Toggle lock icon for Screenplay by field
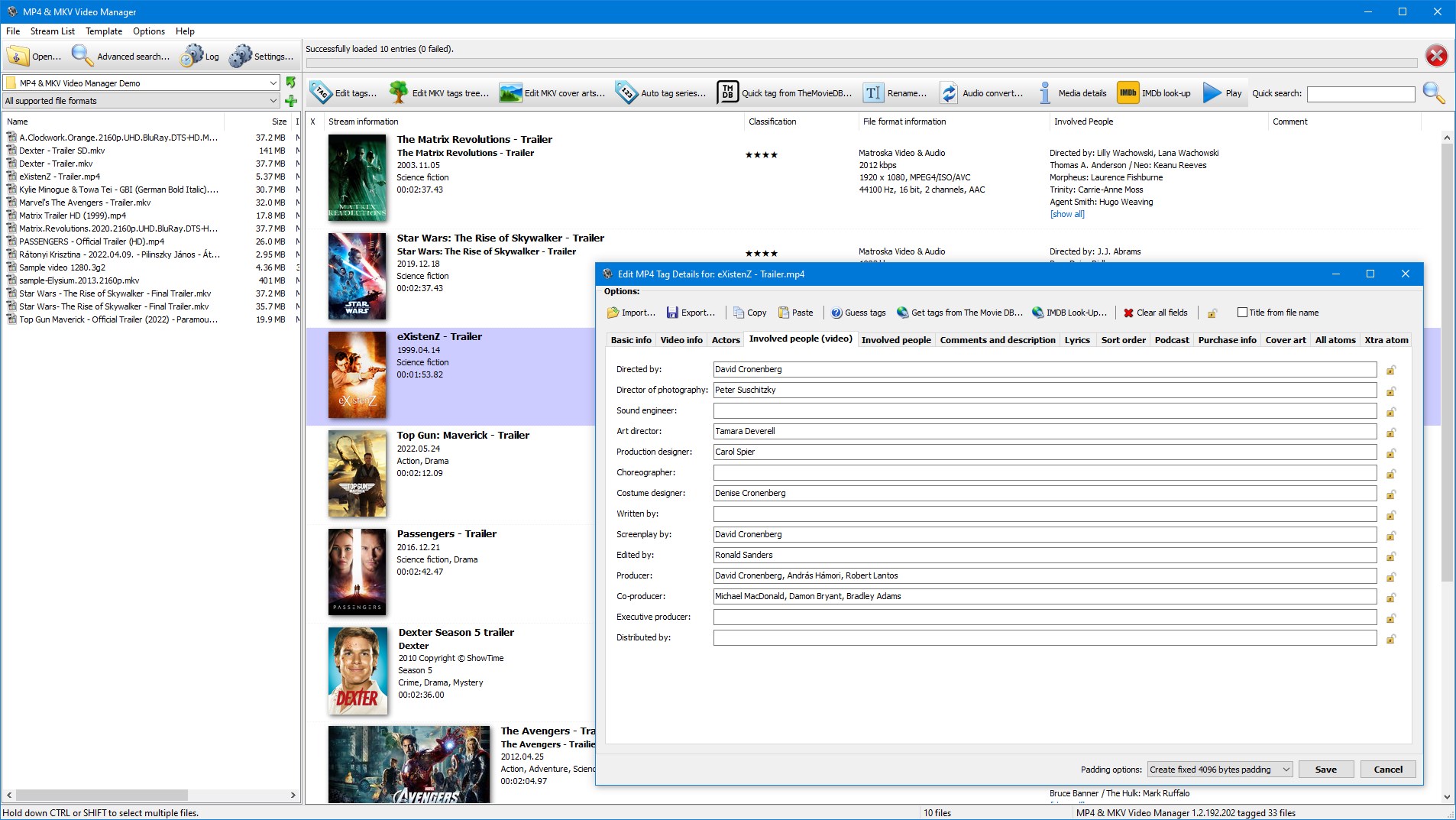The image size is (1456, 820). pos(1391,535)
